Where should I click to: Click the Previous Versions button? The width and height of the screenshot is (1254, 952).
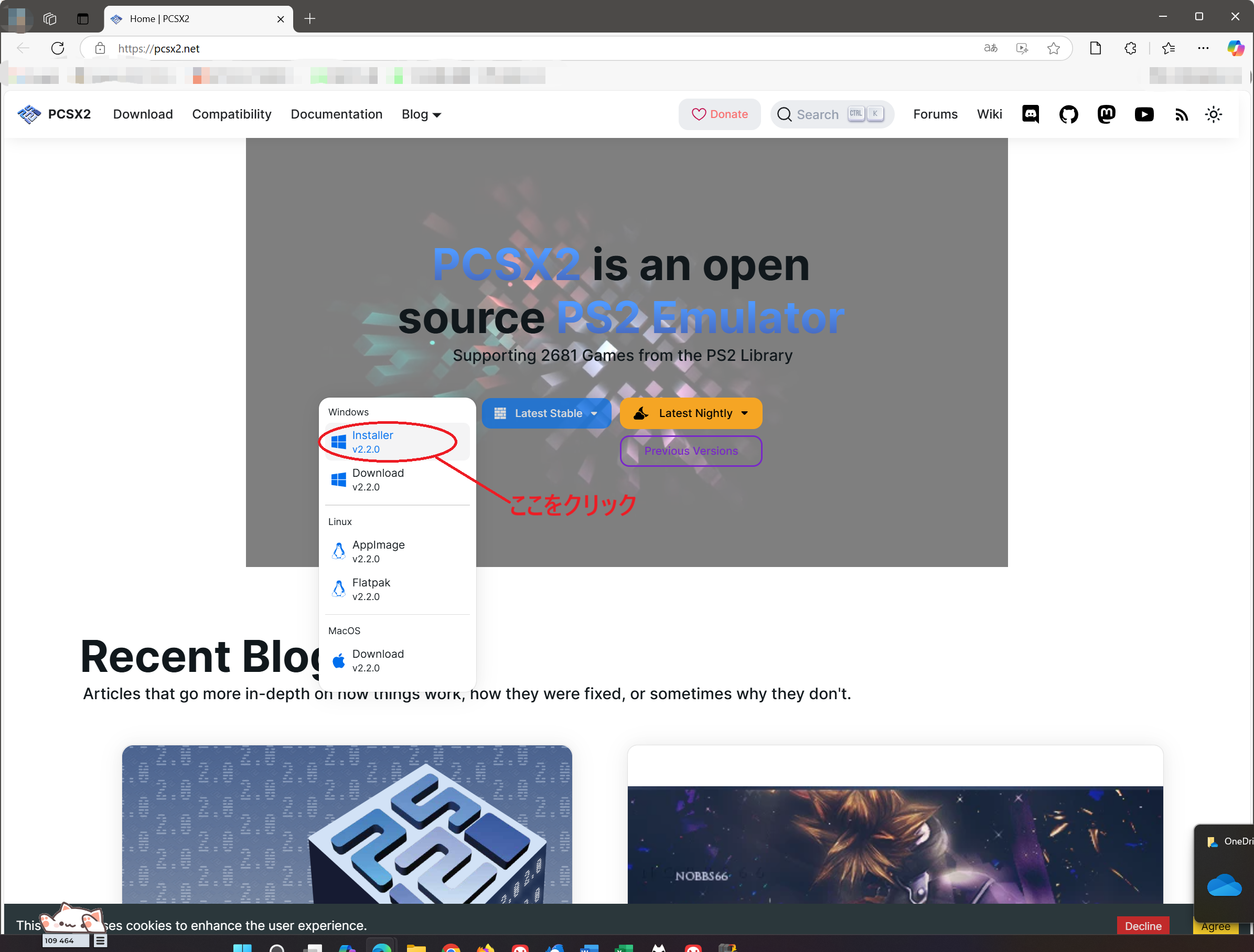pos(691,451)
